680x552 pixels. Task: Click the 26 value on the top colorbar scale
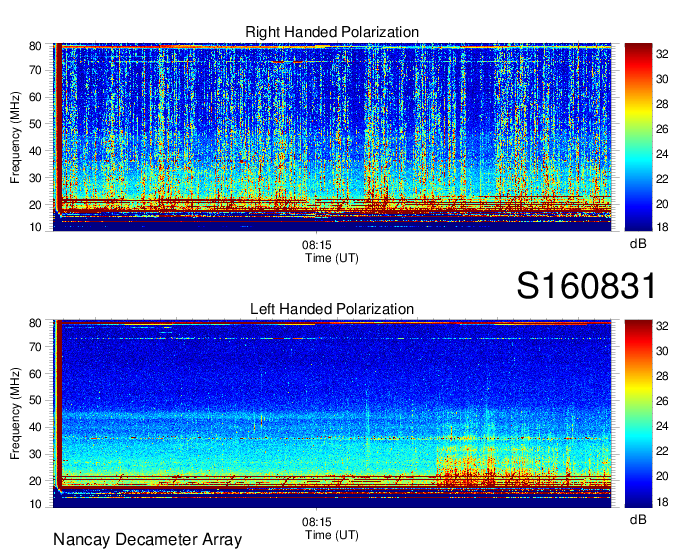tap(662, 129)
